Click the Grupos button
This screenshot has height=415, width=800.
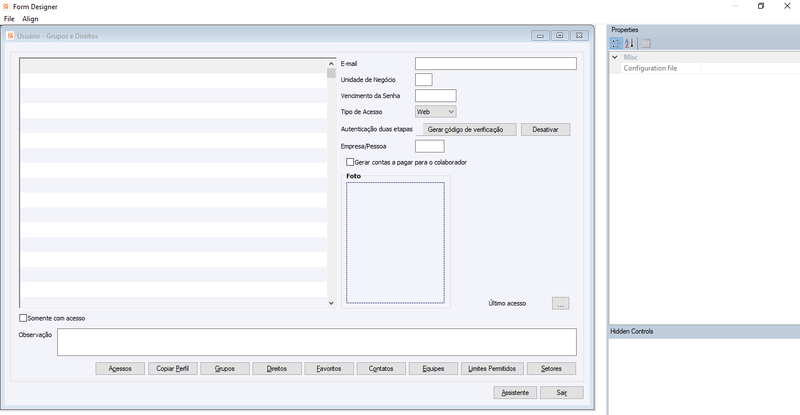pos(225,369)
